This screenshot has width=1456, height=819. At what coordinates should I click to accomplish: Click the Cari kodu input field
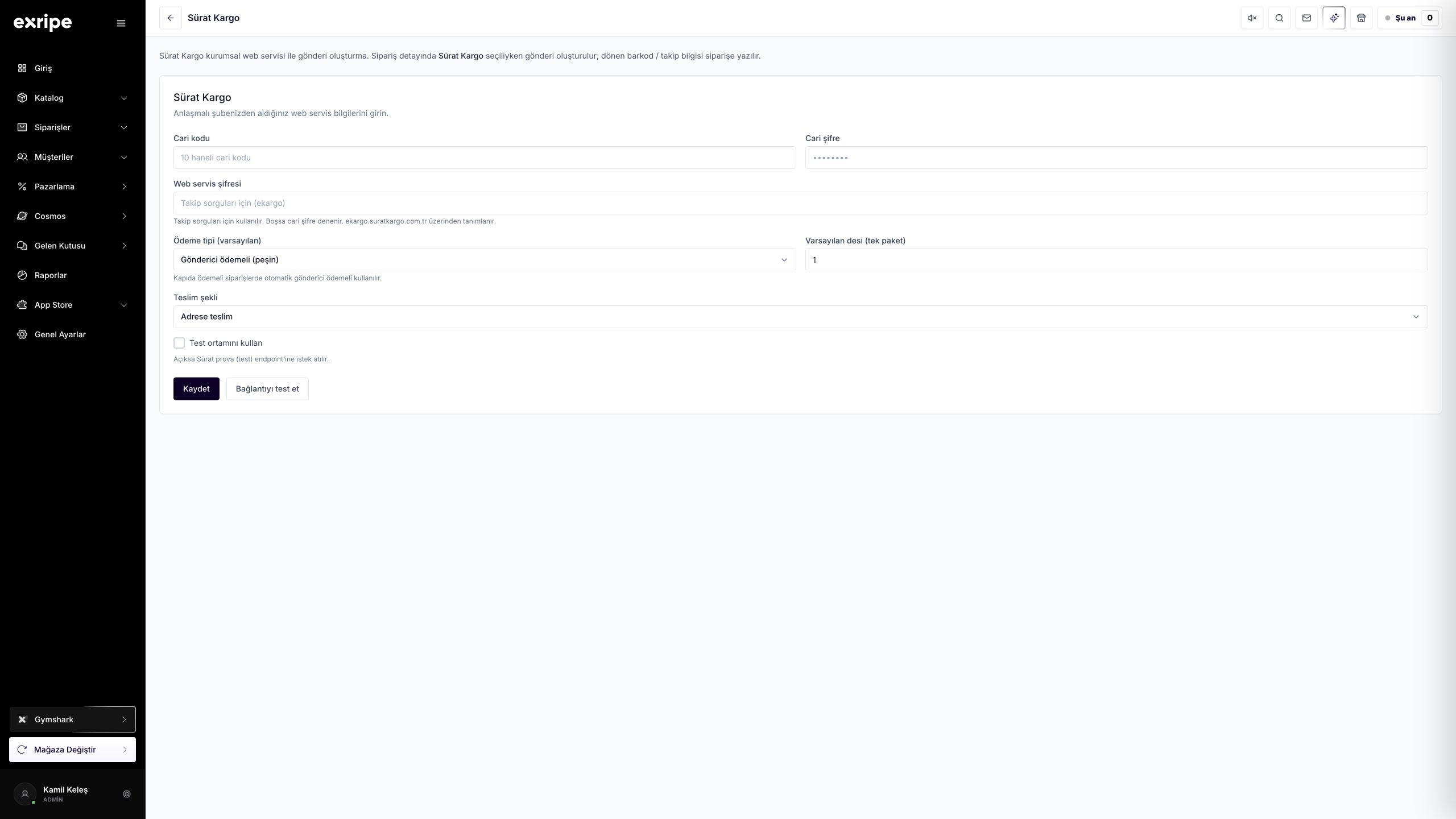click(x=485, y=158)
